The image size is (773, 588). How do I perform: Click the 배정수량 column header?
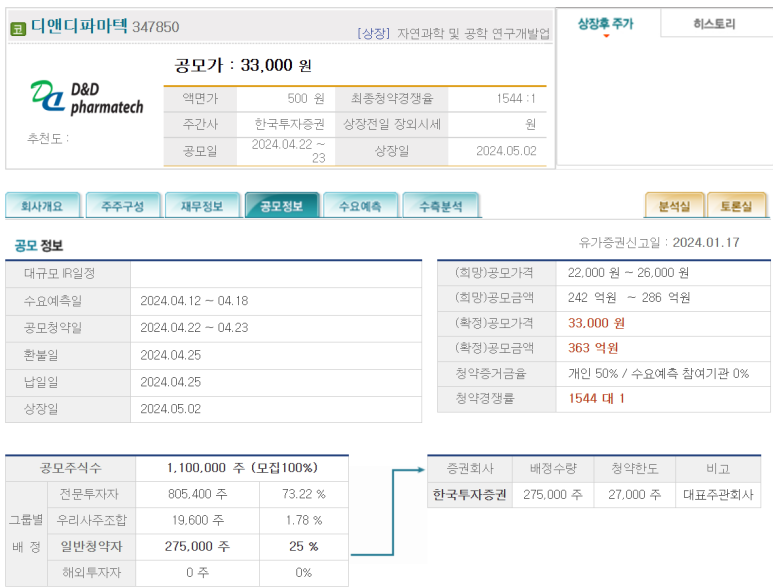[x=553, y=469]
